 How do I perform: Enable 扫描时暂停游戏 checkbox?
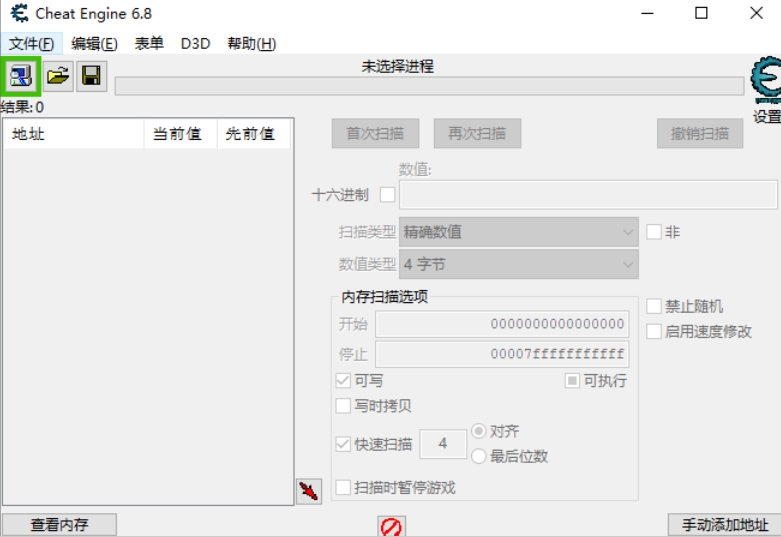[343, 487]
